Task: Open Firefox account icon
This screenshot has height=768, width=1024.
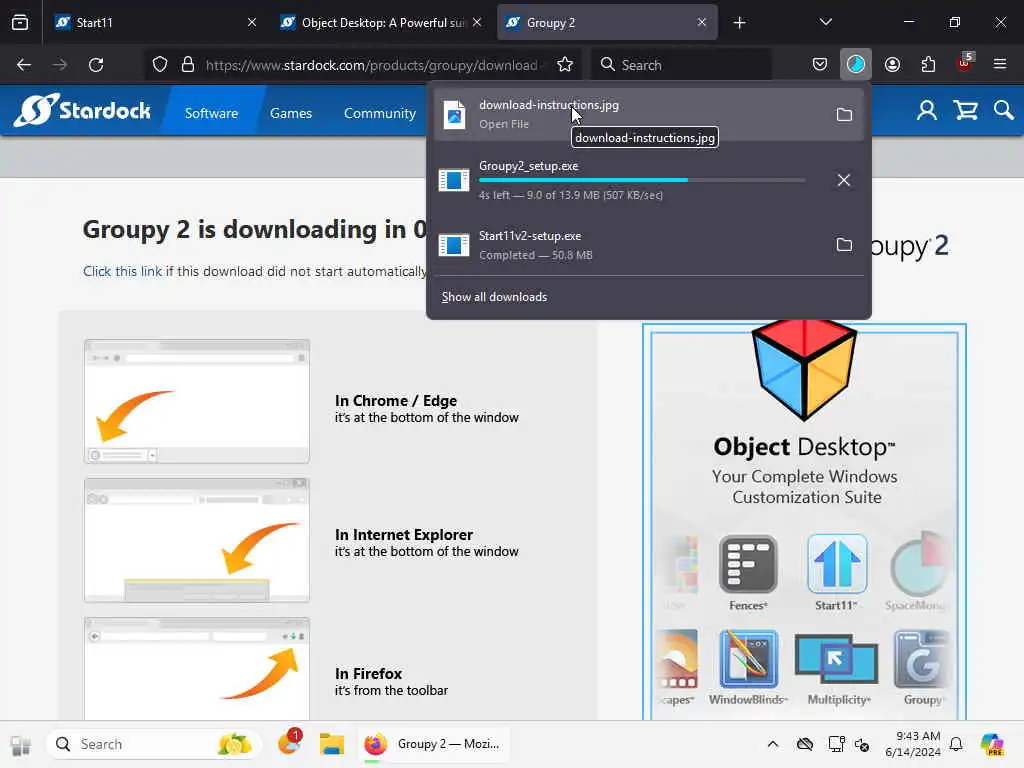Action: click(x=892, y=65)
